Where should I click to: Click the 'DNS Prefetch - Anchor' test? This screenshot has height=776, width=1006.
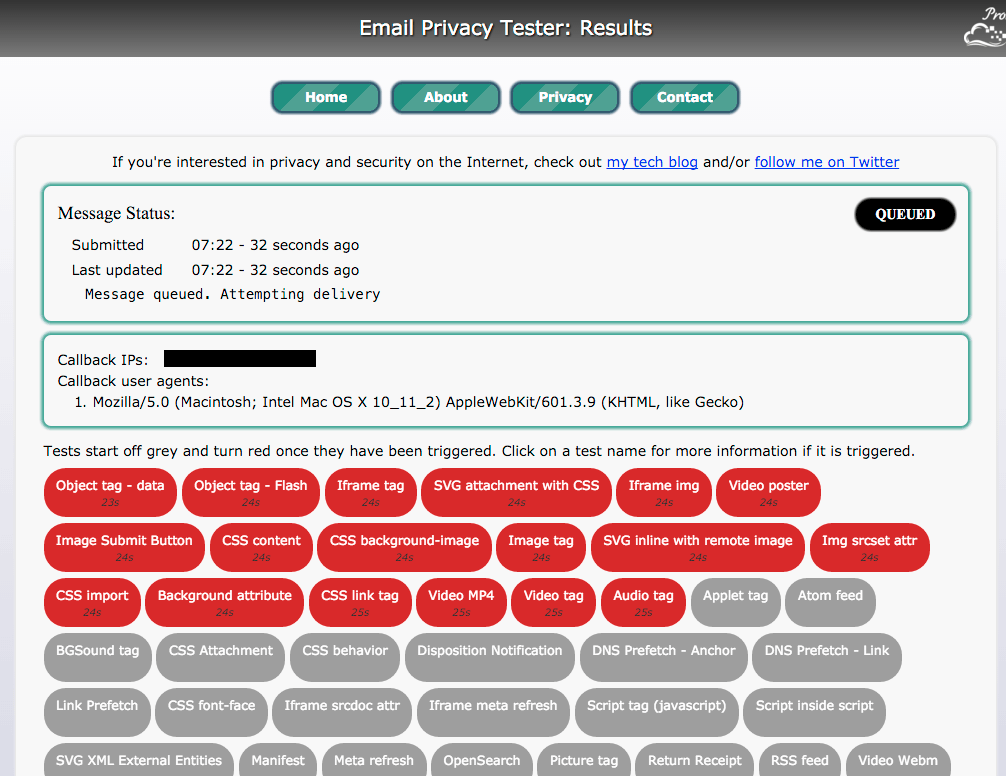pyautogui.click(x=663, y=657)
